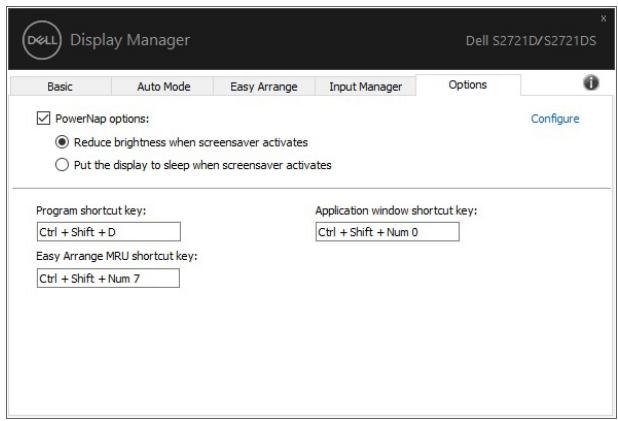Go to the Easy Arrange tab

click(x=264, y=87)
